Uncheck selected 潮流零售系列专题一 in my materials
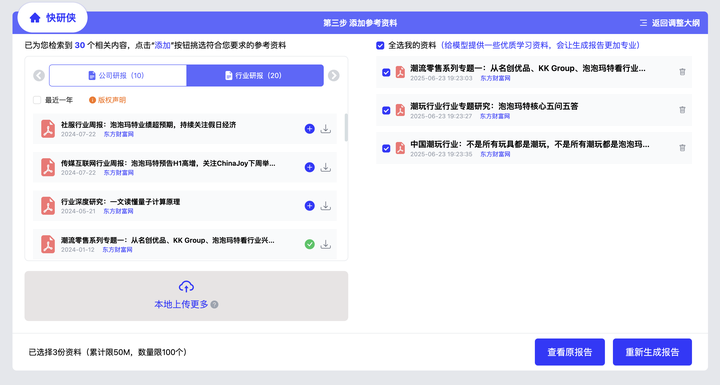 click(386, 73)
